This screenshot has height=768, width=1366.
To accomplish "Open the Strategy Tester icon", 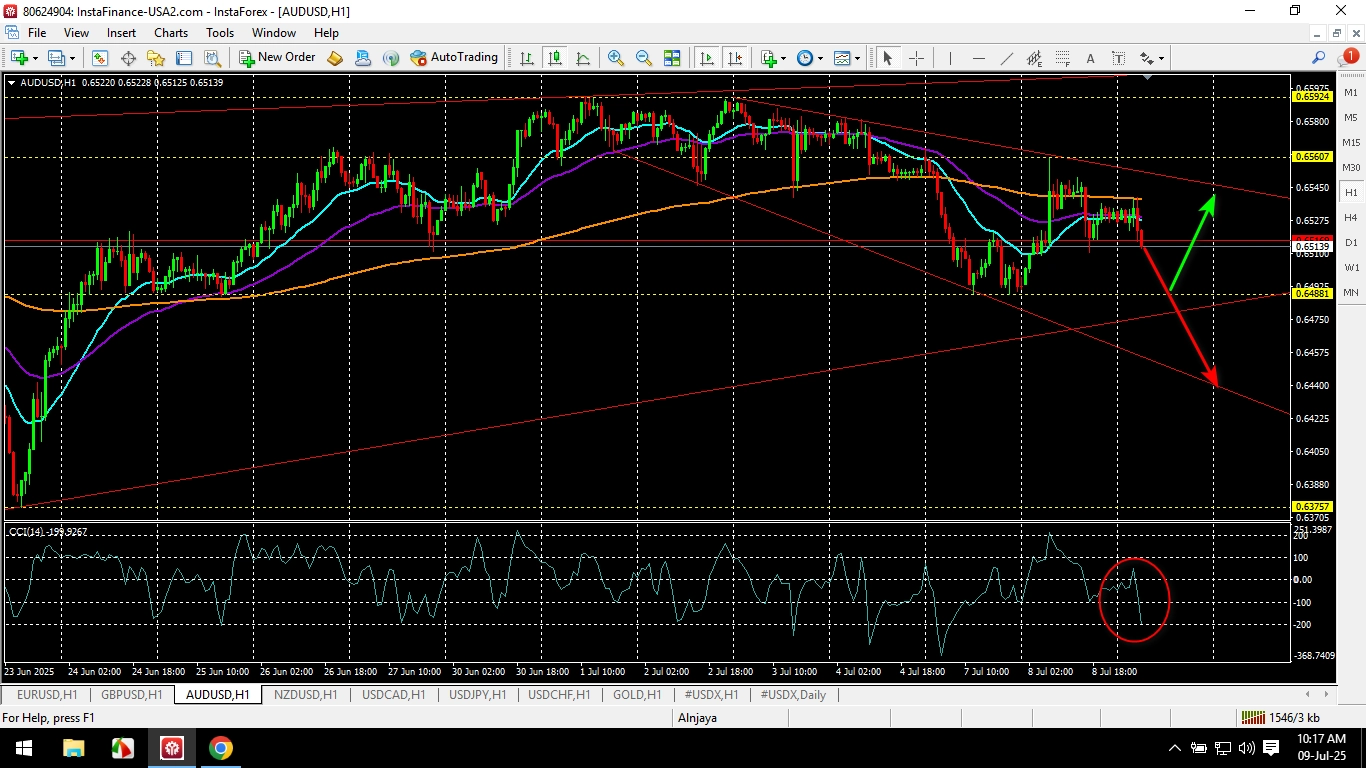I will (212, 58).
